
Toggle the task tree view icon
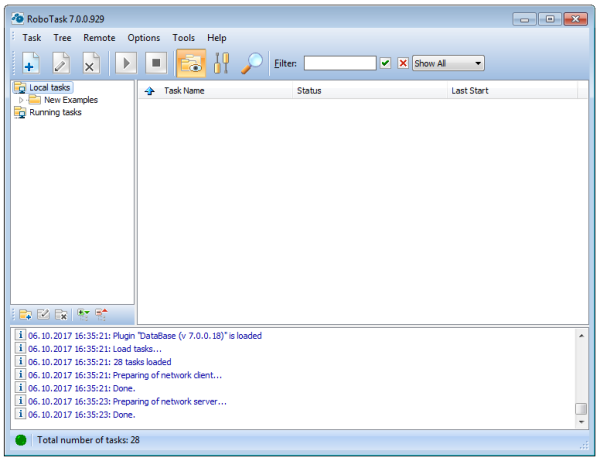189,63
